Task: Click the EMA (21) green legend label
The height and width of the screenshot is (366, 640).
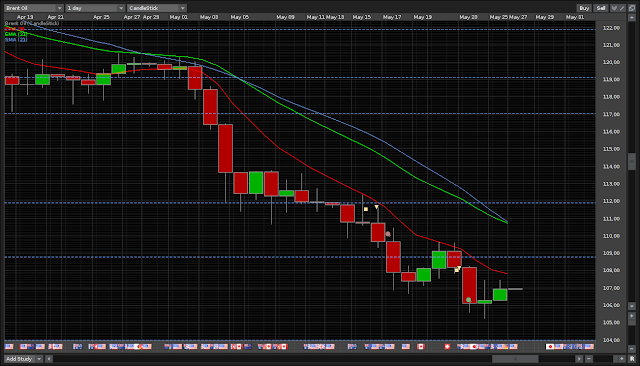Action: click(16, 34)
